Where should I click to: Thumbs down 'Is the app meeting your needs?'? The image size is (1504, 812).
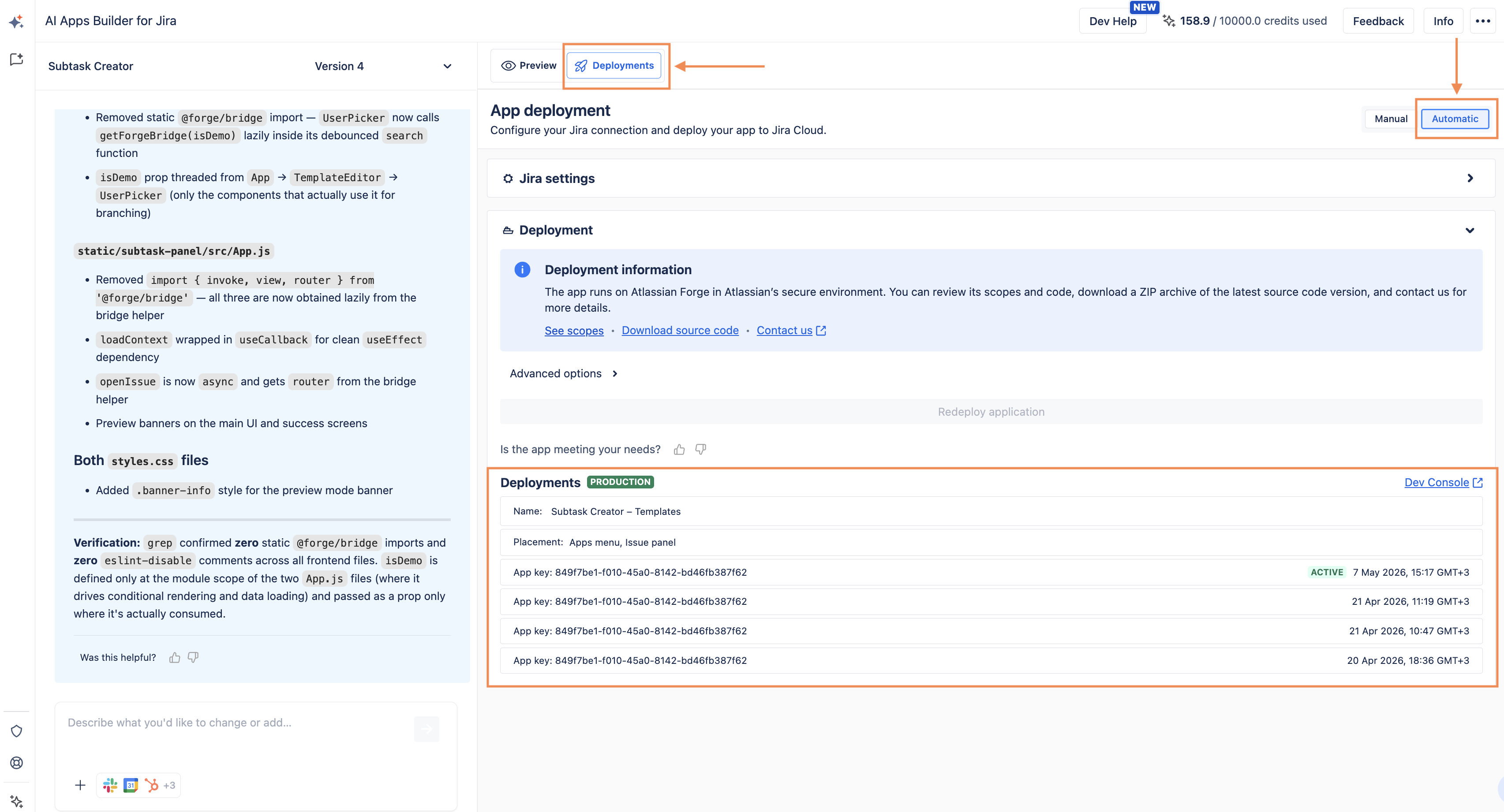[701, 449]
